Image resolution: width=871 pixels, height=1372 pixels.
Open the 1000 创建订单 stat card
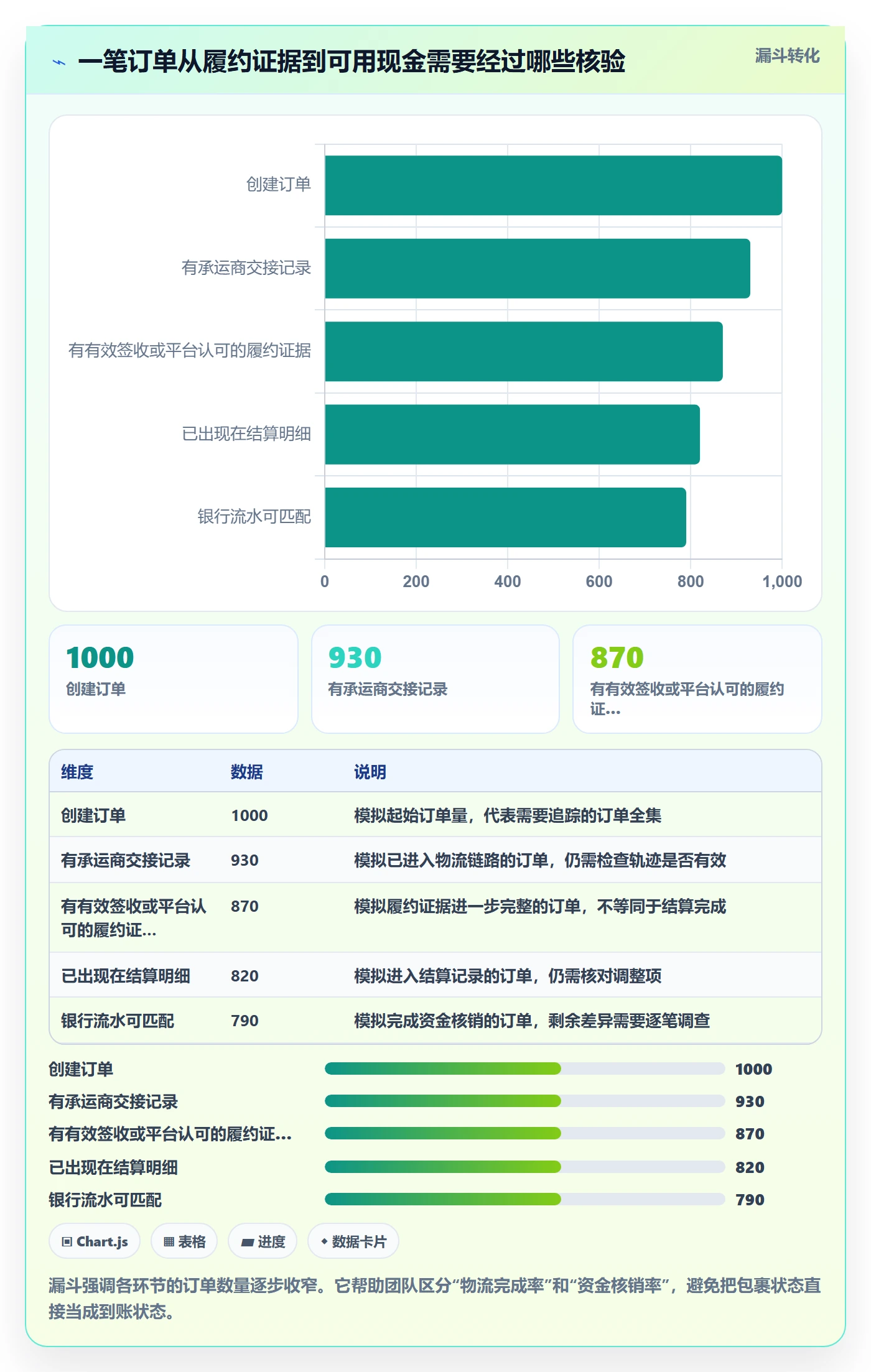174,679
